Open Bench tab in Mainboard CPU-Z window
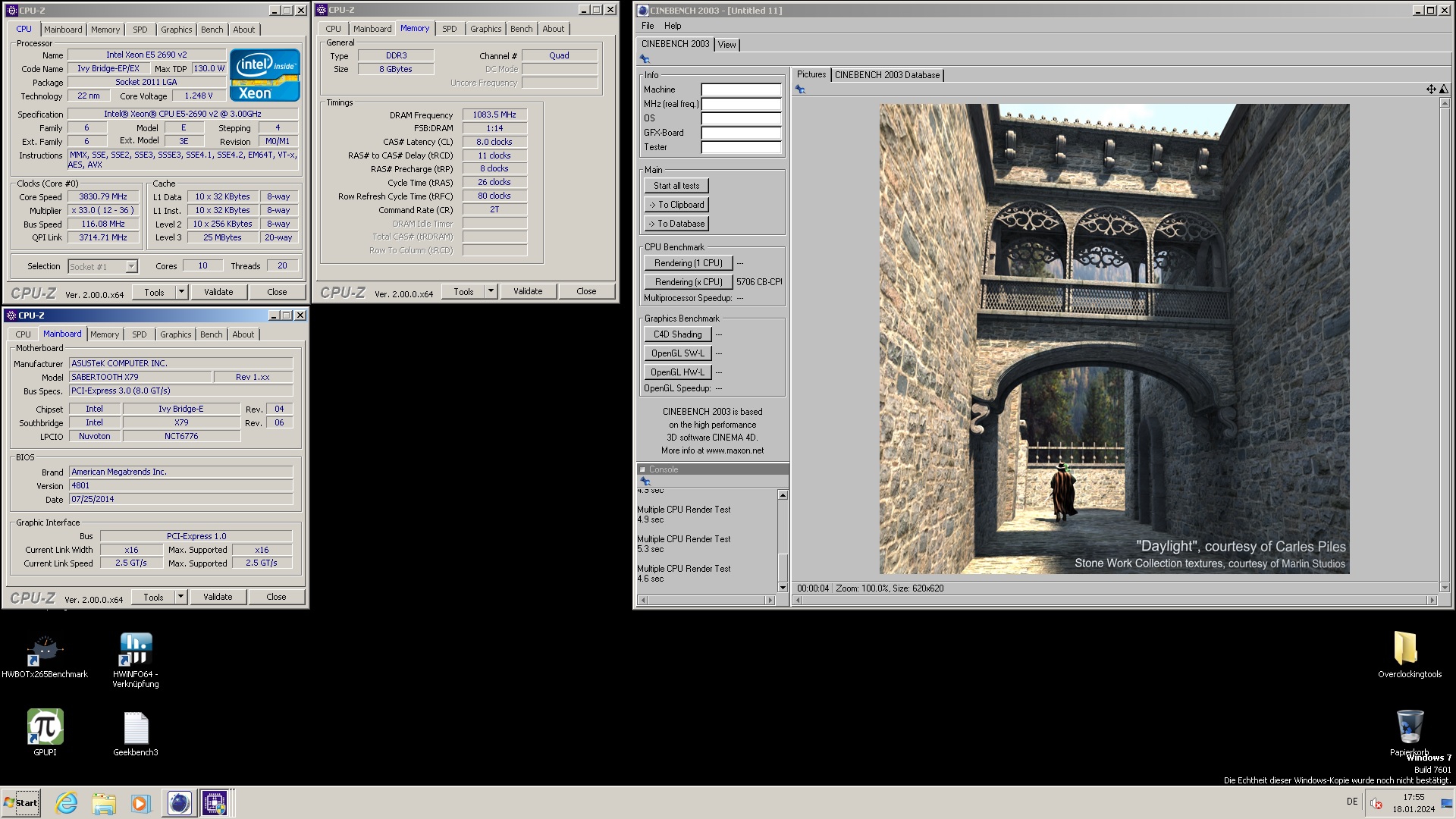The image size is (1456, 819). click(212, 334)
